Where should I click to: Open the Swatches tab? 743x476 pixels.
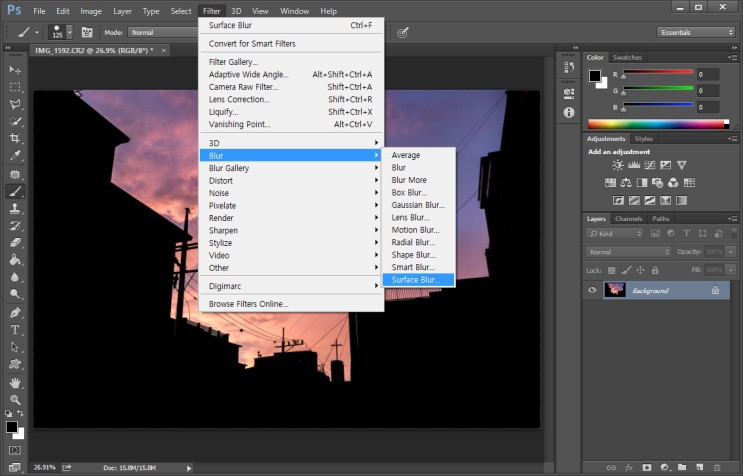point(627,57)
